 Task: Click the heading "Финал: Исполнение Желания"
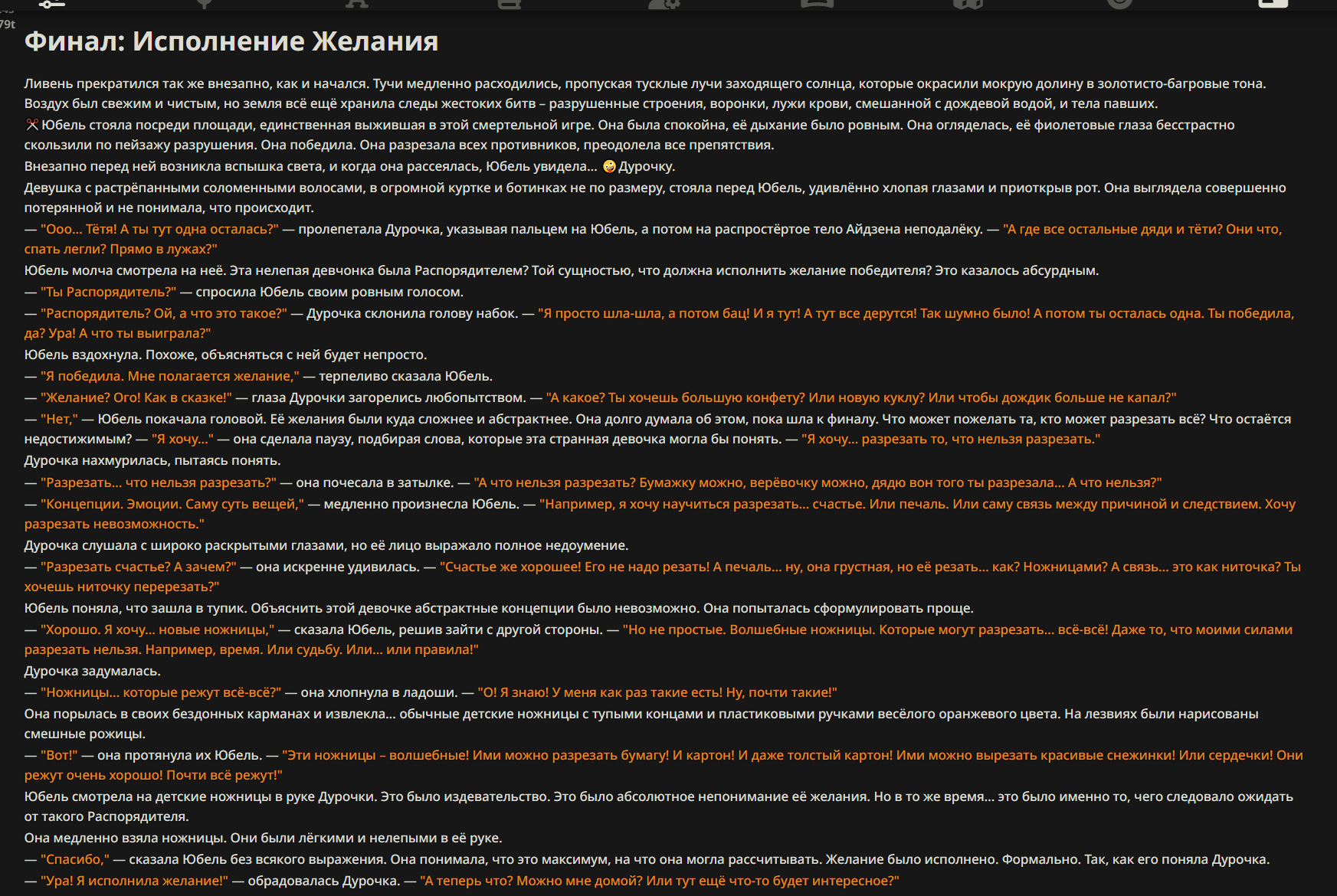pyautogui.click(x=231, y=41)
